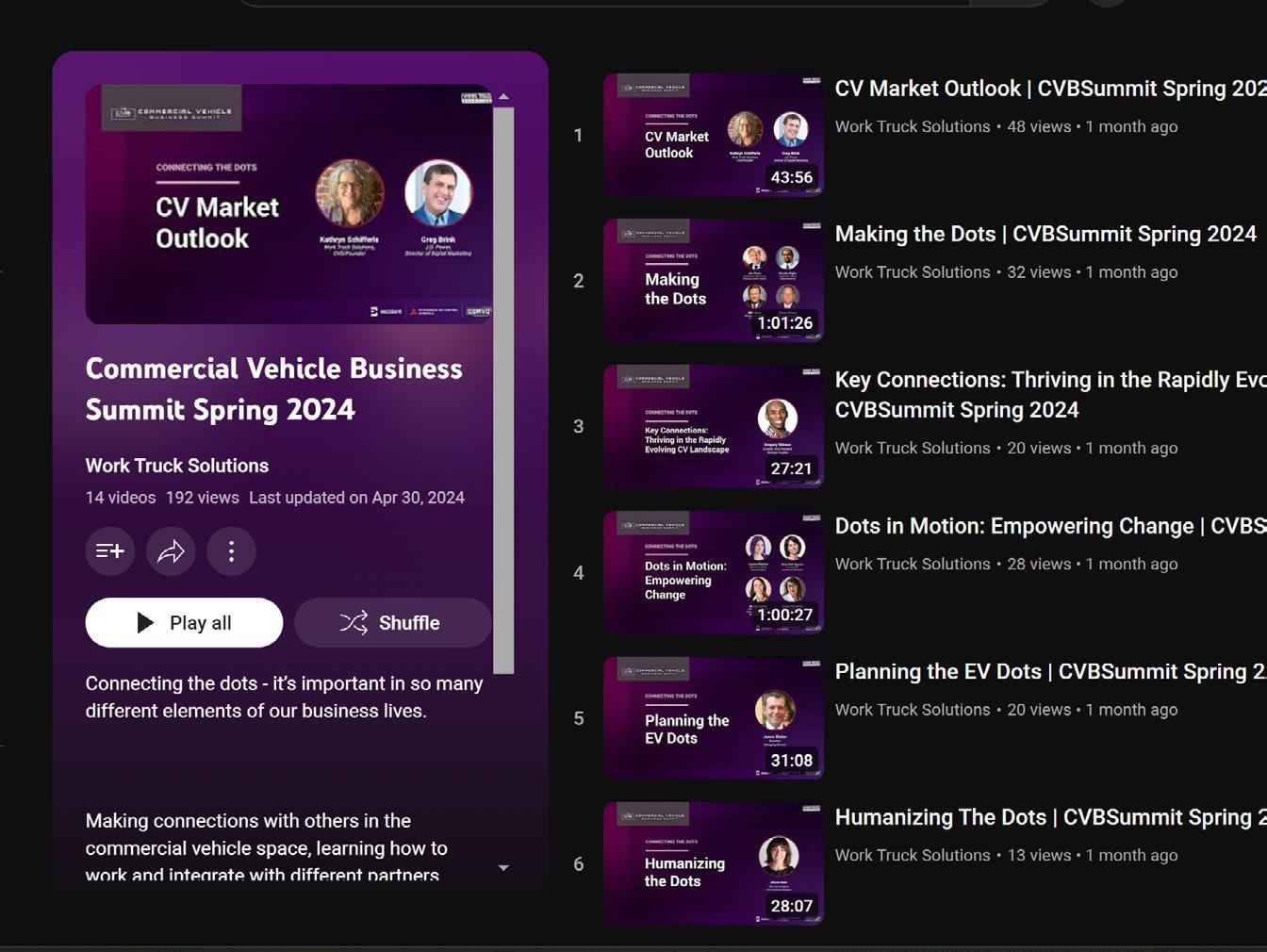Screen dimensions: 1267x952
Task: Shuffle the playlist videos
Action: 393,622
